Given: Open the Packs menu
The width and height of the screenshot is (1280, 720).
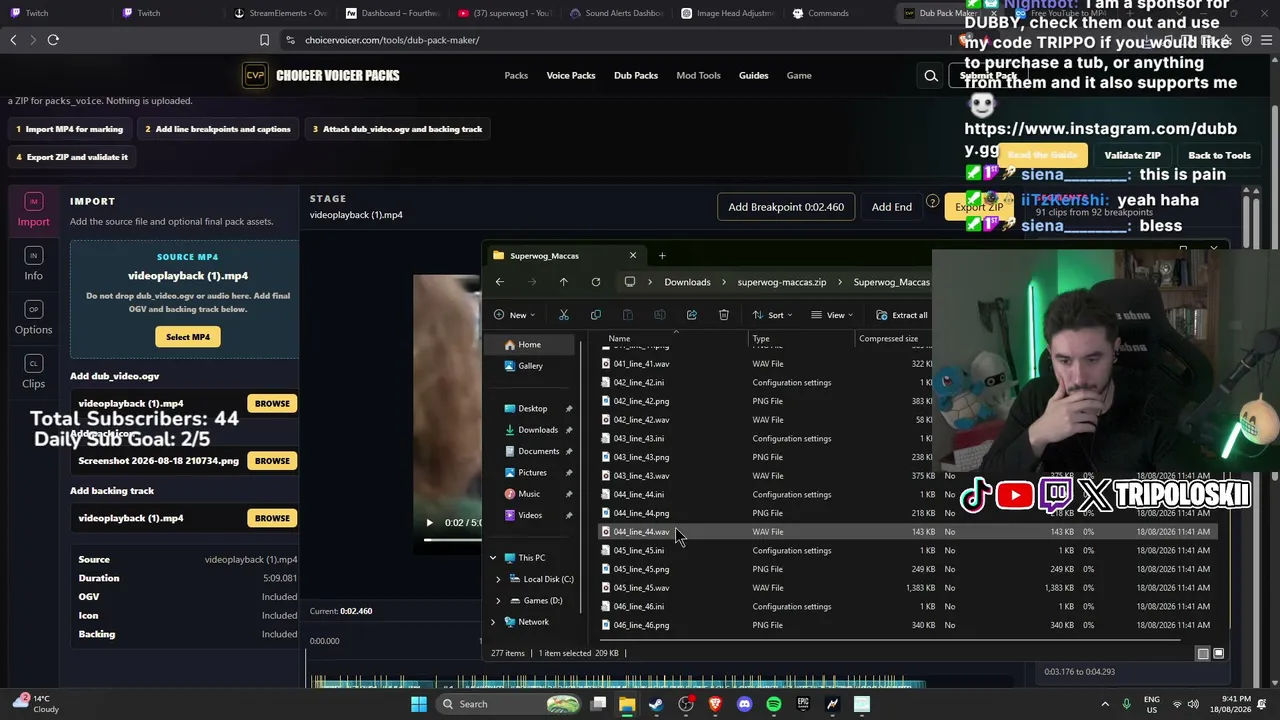Looking at the screenshot, I should tap(516, 76).
